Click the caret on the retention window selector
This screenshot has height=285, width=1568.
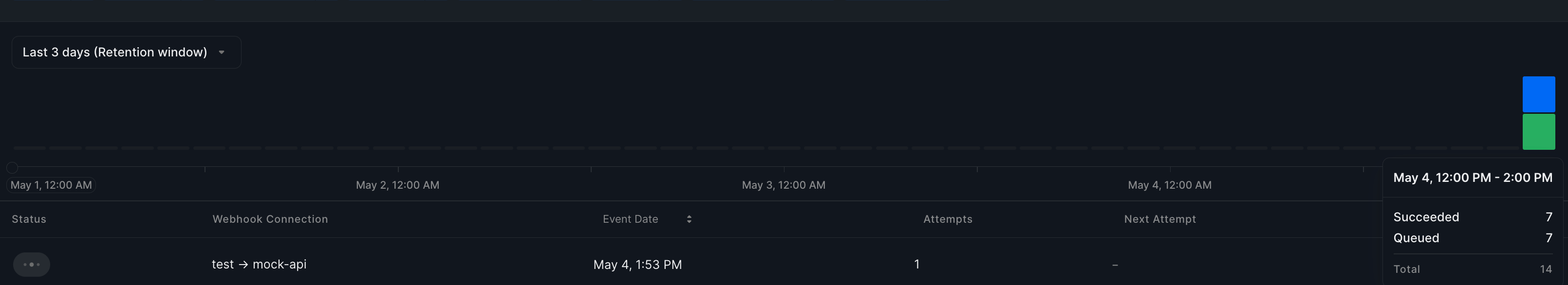(x=222, y=52)
